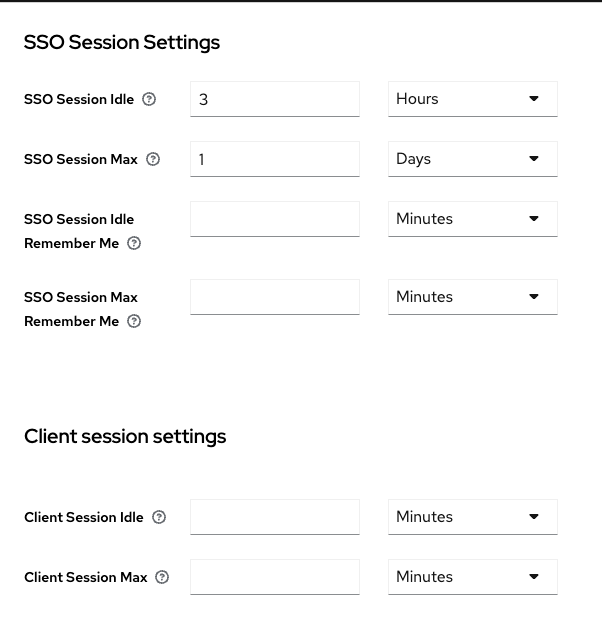
Task: Expand the Client Session Max Minutes dropdown
Action: (473, 577)
